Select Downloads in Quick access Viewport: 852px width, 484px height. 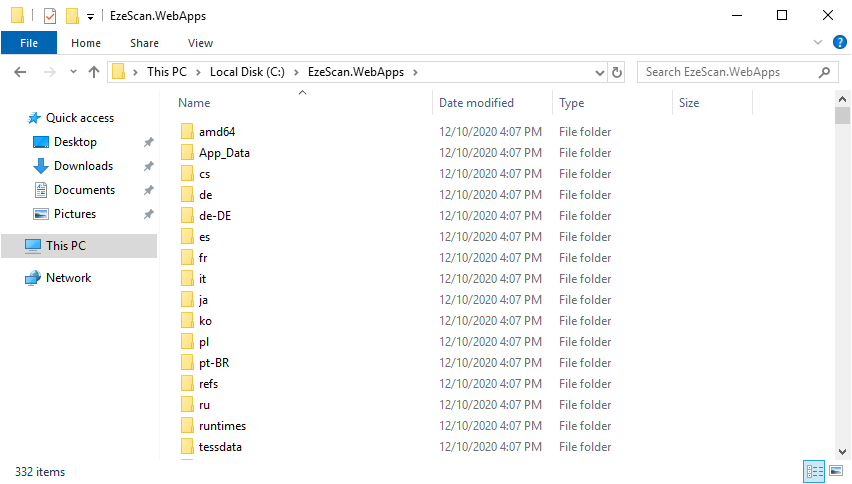click(83, 166)
